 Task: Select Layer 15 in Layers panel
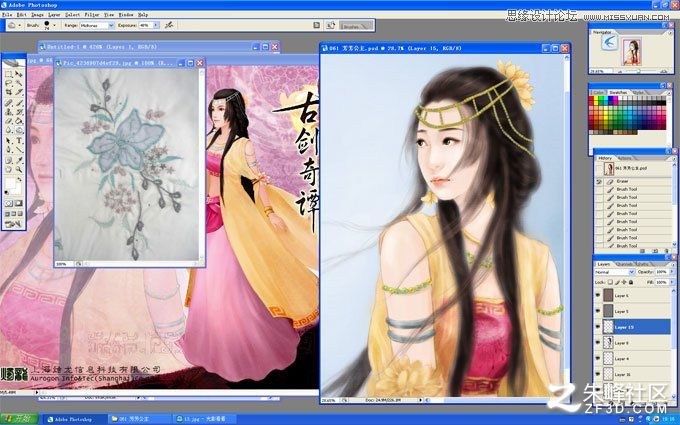tap(637, 327)
